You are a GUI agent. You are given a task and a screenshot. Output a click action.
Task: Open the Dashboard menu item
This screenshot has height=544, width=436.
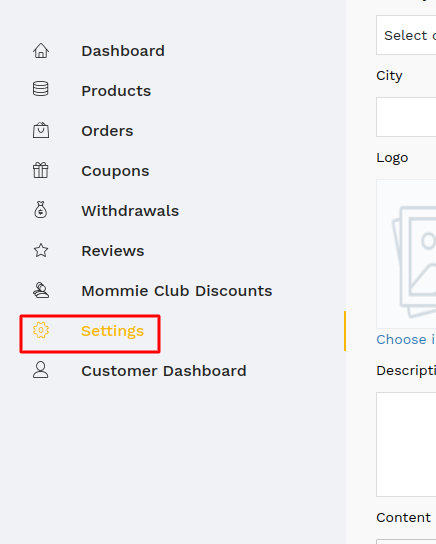click(123, 51)
